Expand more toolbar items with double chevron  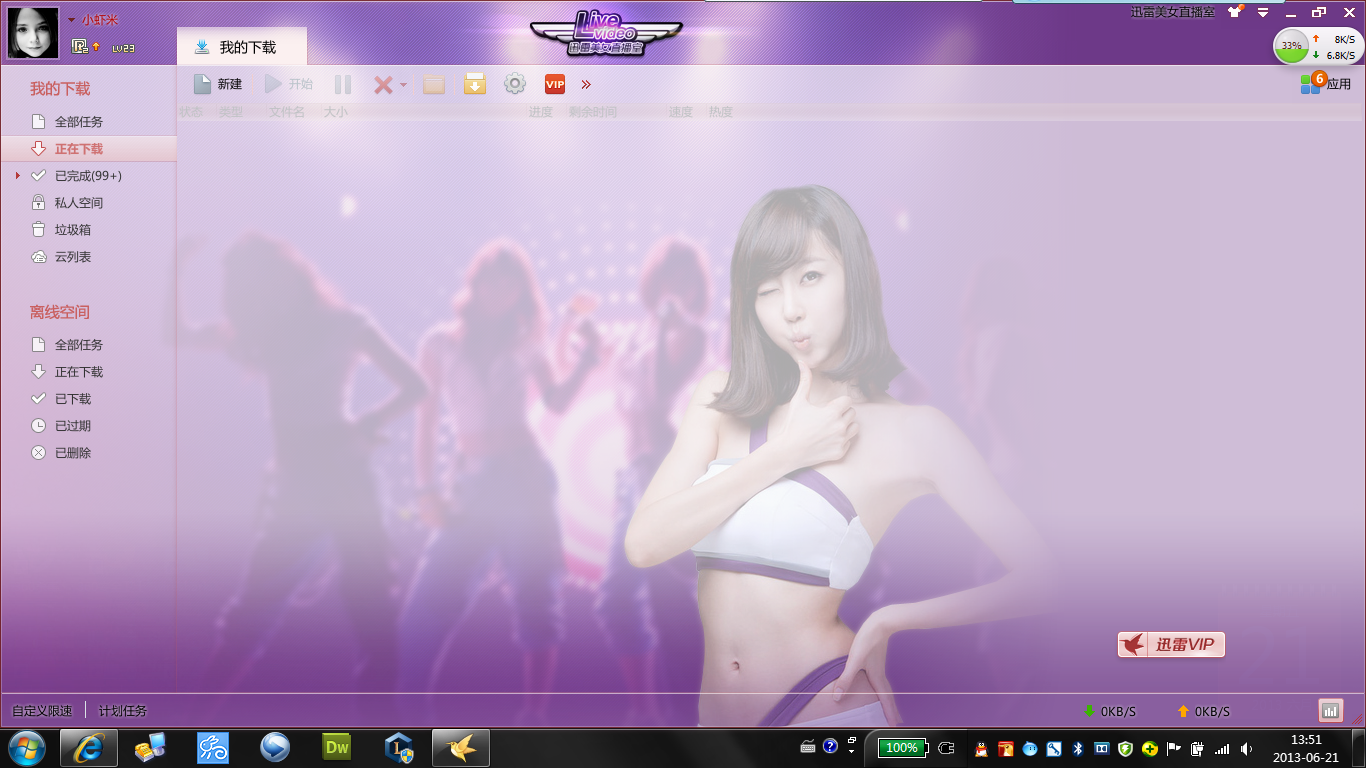pyautogui.click(x=586, y=85)
